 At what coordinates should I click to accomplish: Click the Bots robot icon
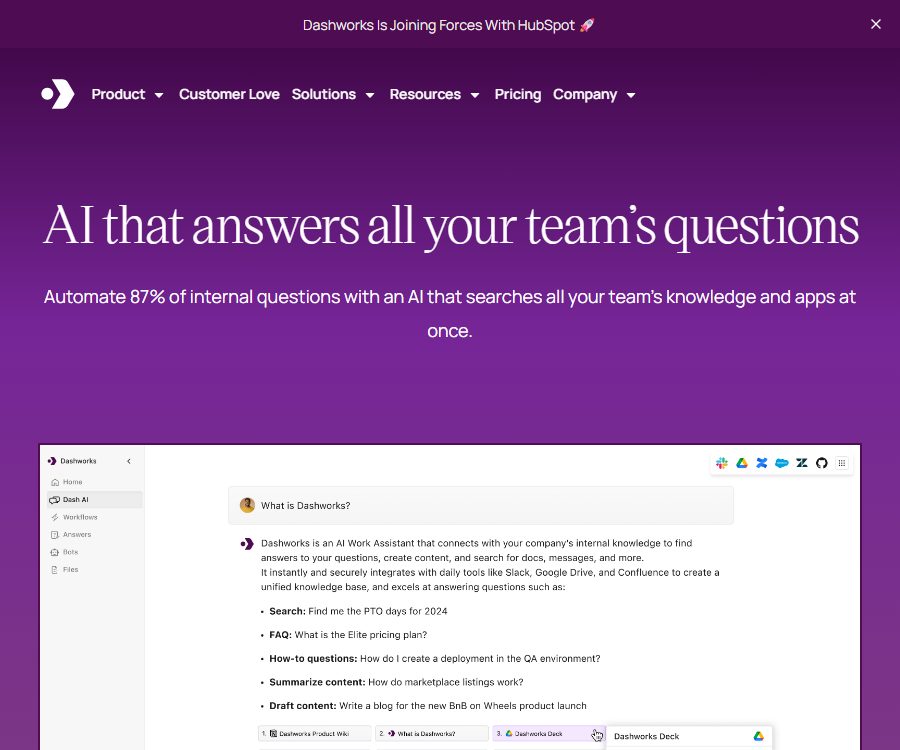pos(55,552)
